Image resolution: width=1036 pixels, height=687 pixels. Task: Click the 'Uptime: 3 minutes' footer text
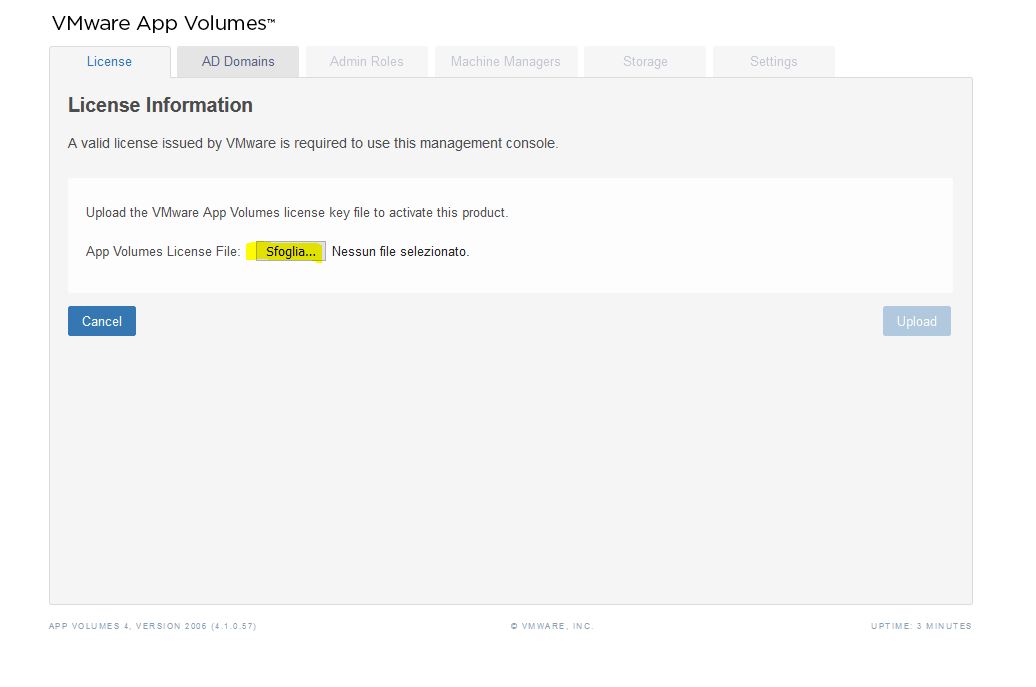pos(922,626)
